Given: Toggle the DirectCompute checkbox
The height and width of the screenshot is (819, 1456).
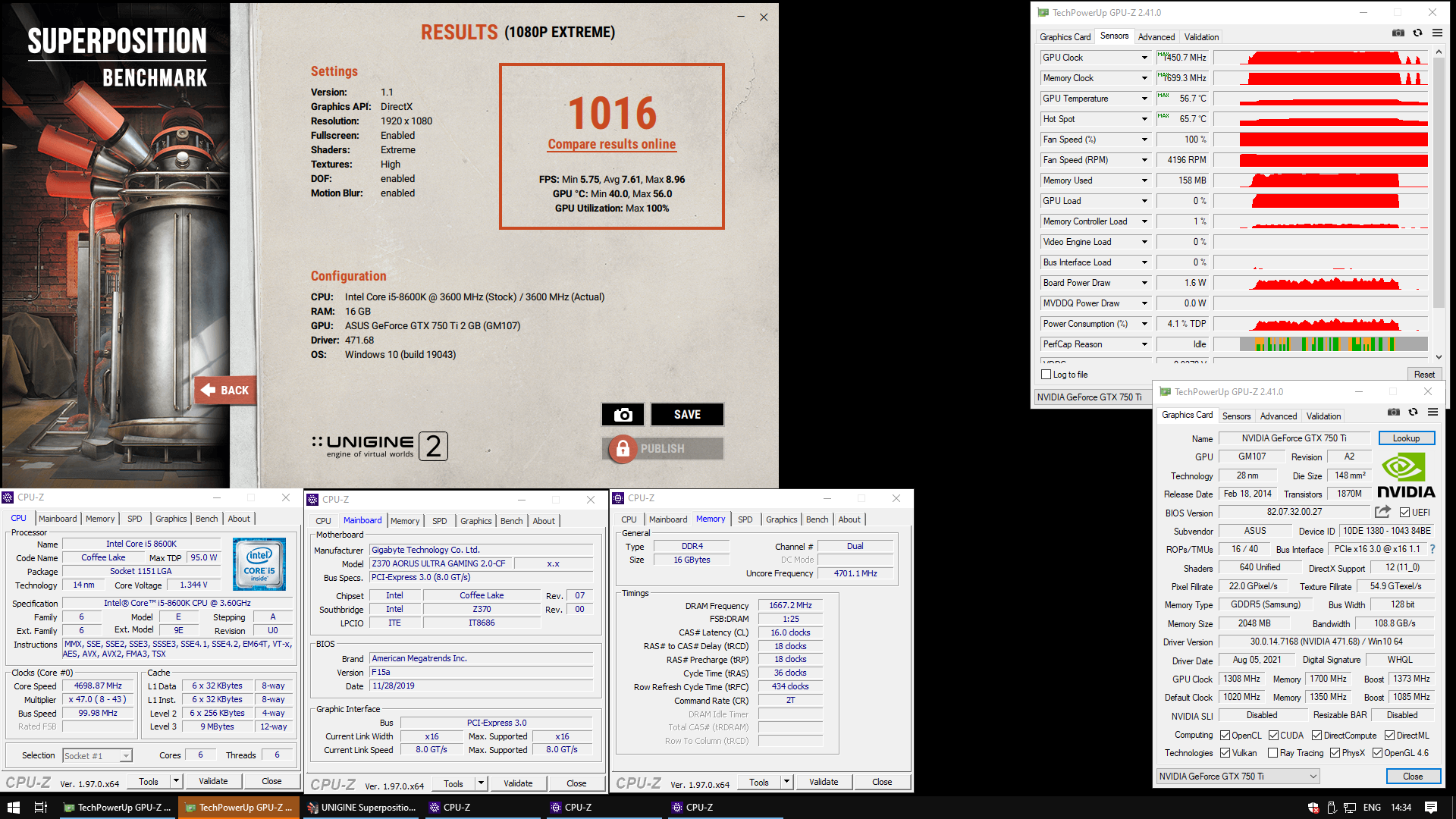Looking at the screenshot, I should [x=1317, y=736].
